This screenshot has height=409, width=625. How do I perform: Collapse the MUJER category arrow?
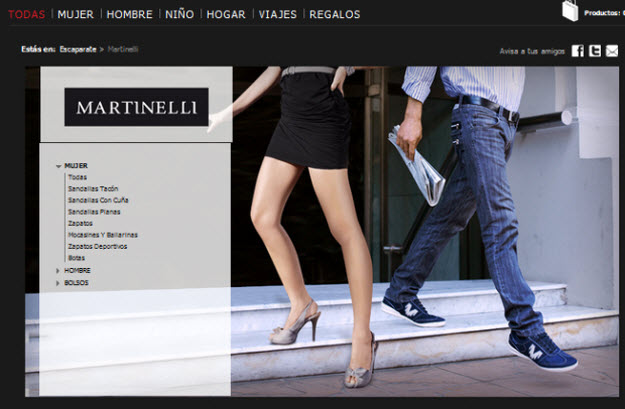click(58, 166)
